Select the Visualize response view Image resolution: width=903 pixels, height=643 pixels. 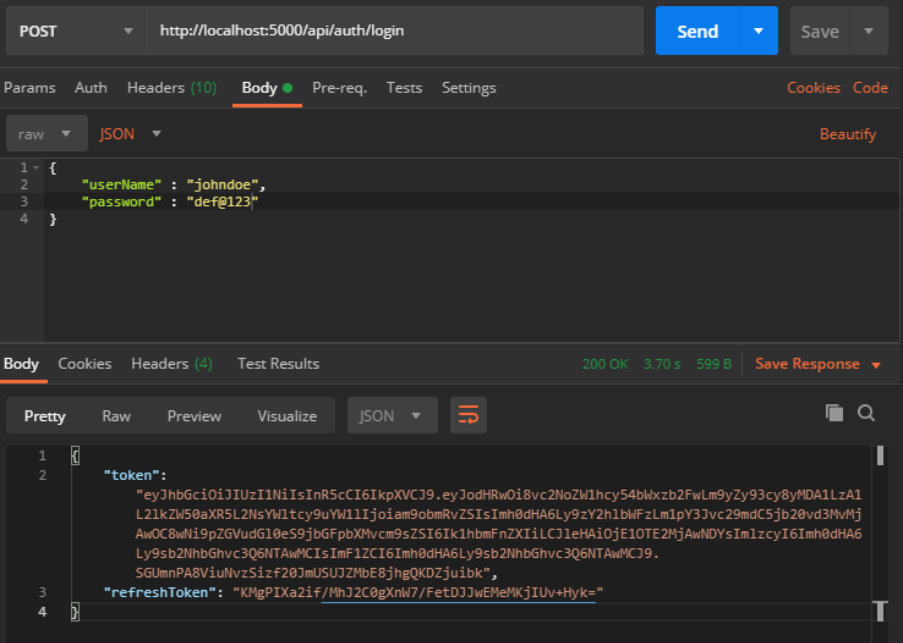click(x=287, y=416)
